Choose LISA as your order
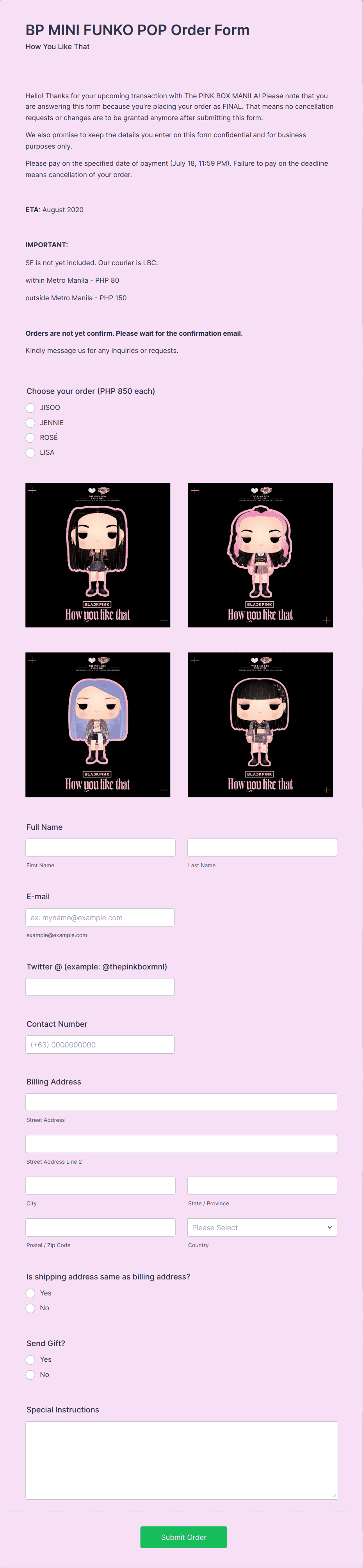The height and width of the screenshot is (1568, 363). coord(30,452)
